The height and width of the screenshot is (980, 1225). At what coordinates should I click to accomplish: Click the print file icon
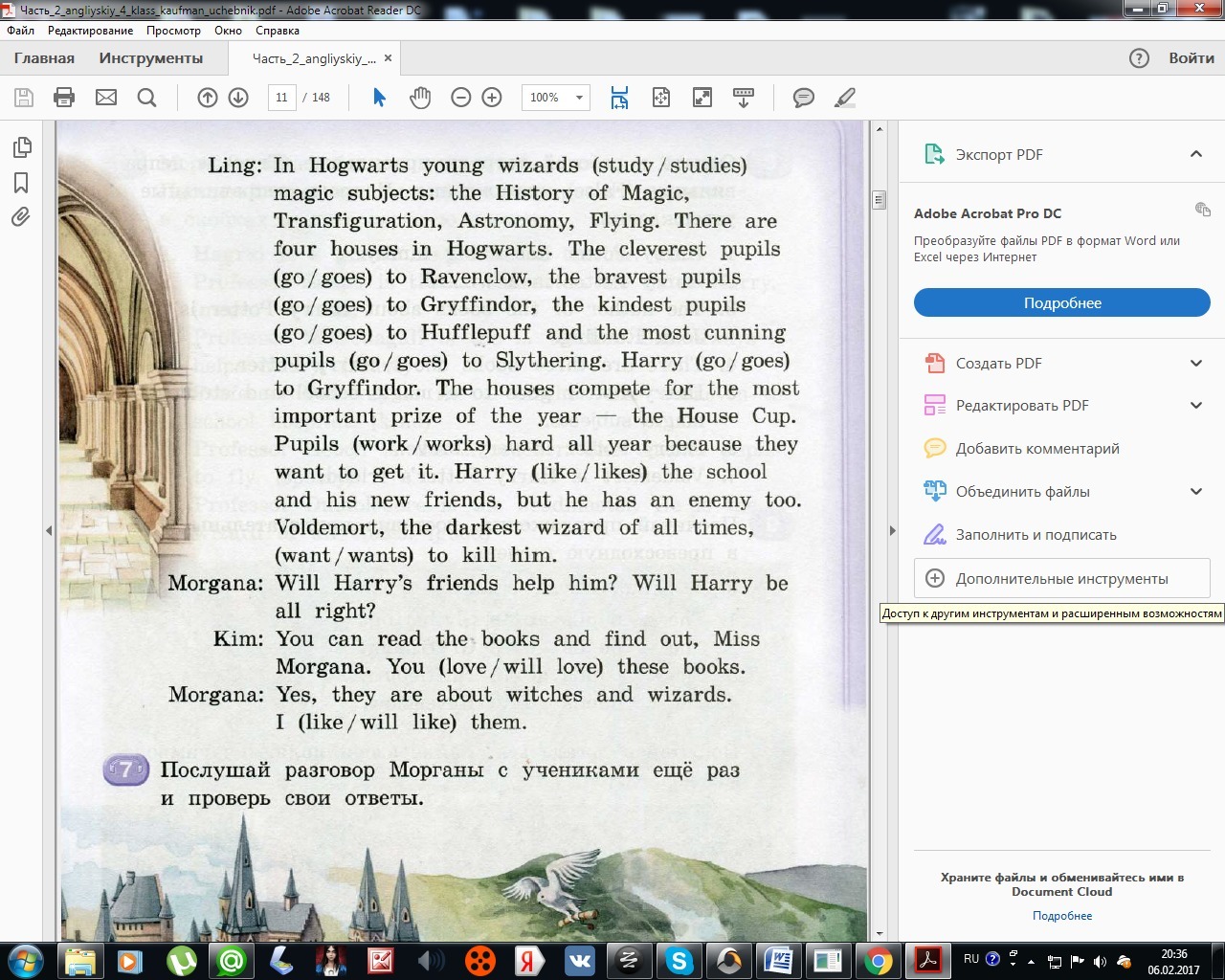click(x=64, y=98)
